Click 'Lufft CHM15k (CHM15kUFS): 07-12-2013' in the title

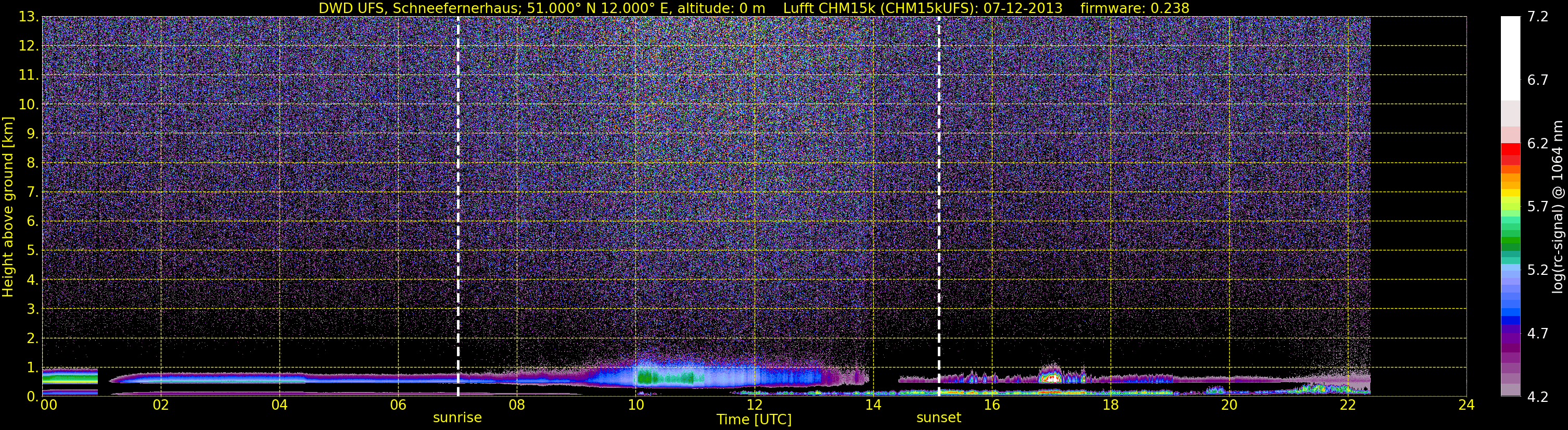click(923, 8)
